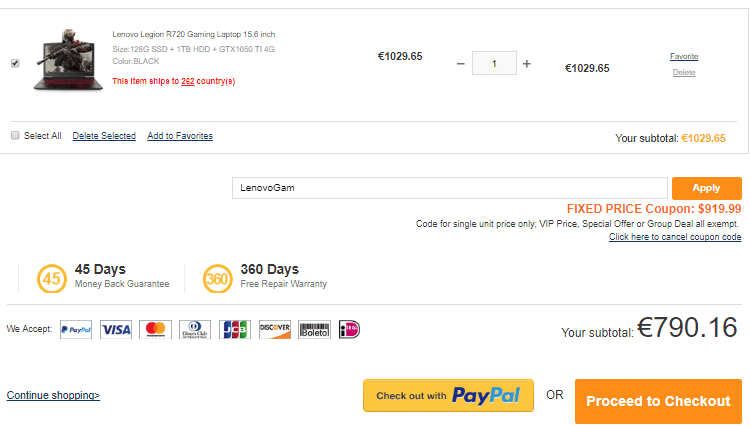Uncheck the Lenovo Legion laptop item checkbox
The height and width of the screenshot is (427, 750).
[15, 63]
